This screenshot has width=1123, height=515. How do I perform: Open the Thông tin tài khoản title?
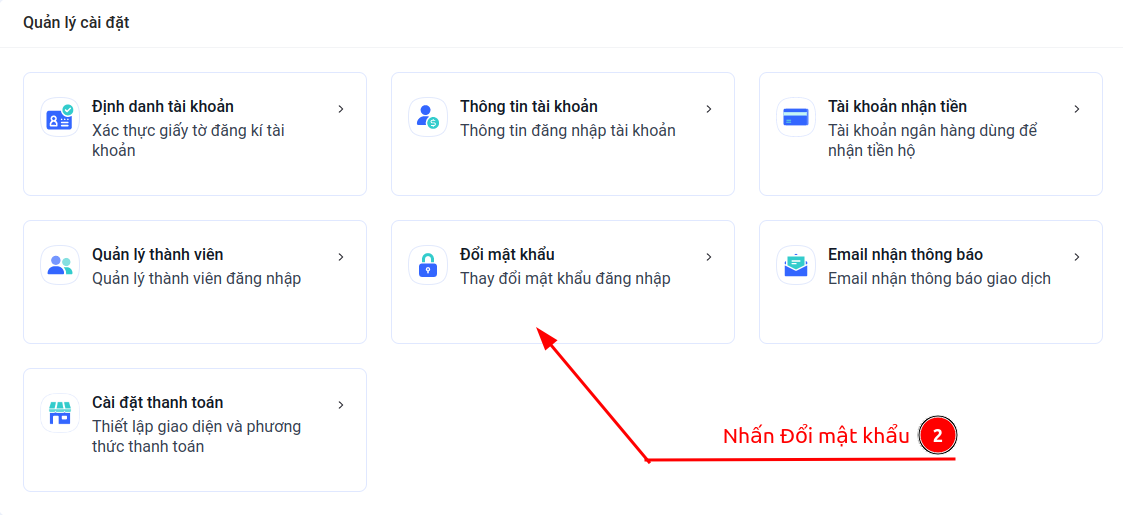[x=529, y=107]
